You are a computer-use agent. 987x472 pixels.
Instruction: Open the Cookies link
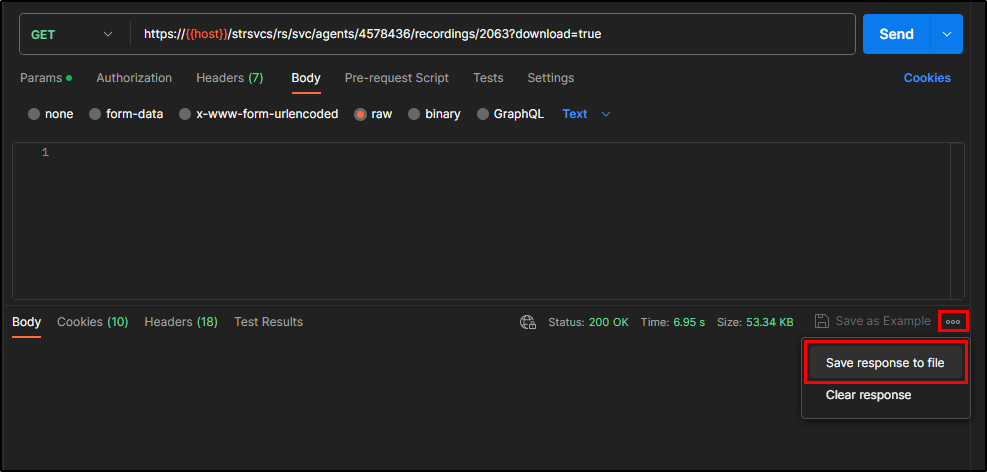tap(927, 78)
